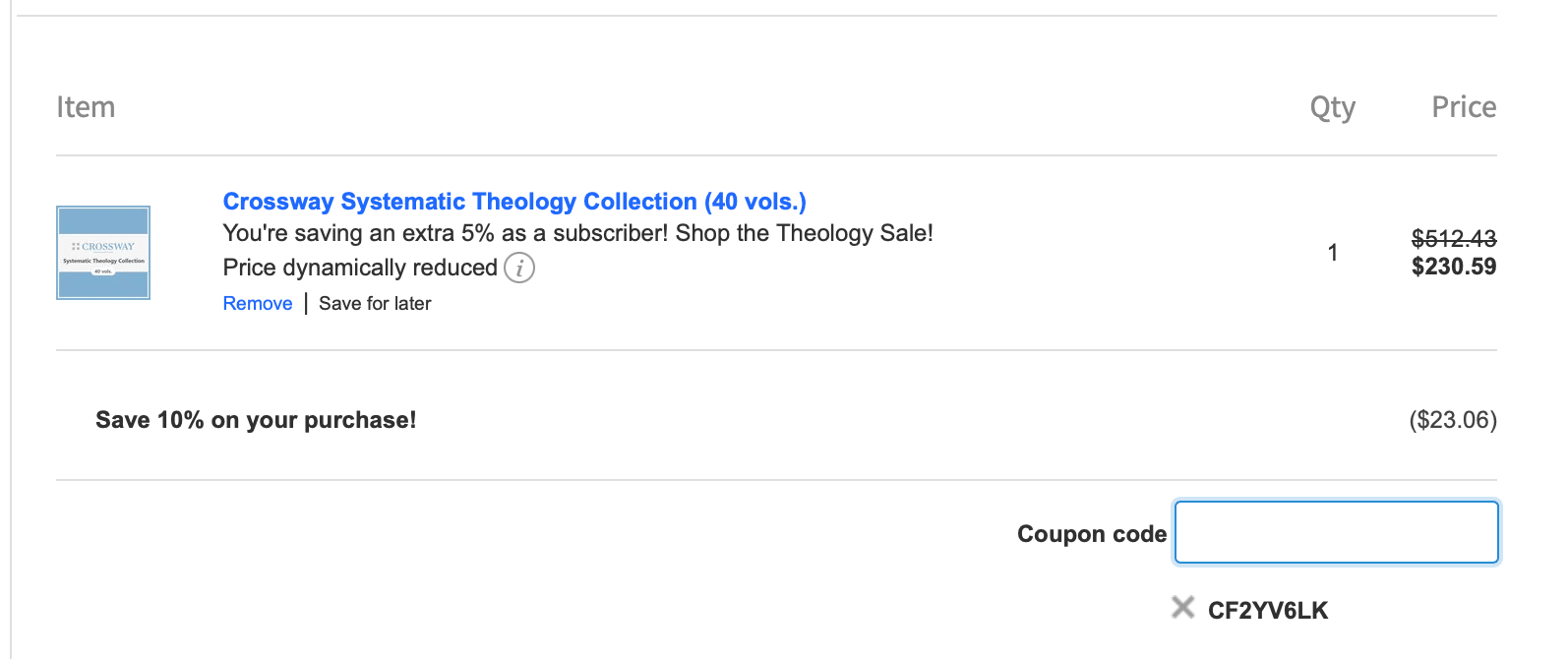Choose Save for later for this item
Image resolution: width=1568 pixels, height=659 pixels.
[x=375, y=304]
